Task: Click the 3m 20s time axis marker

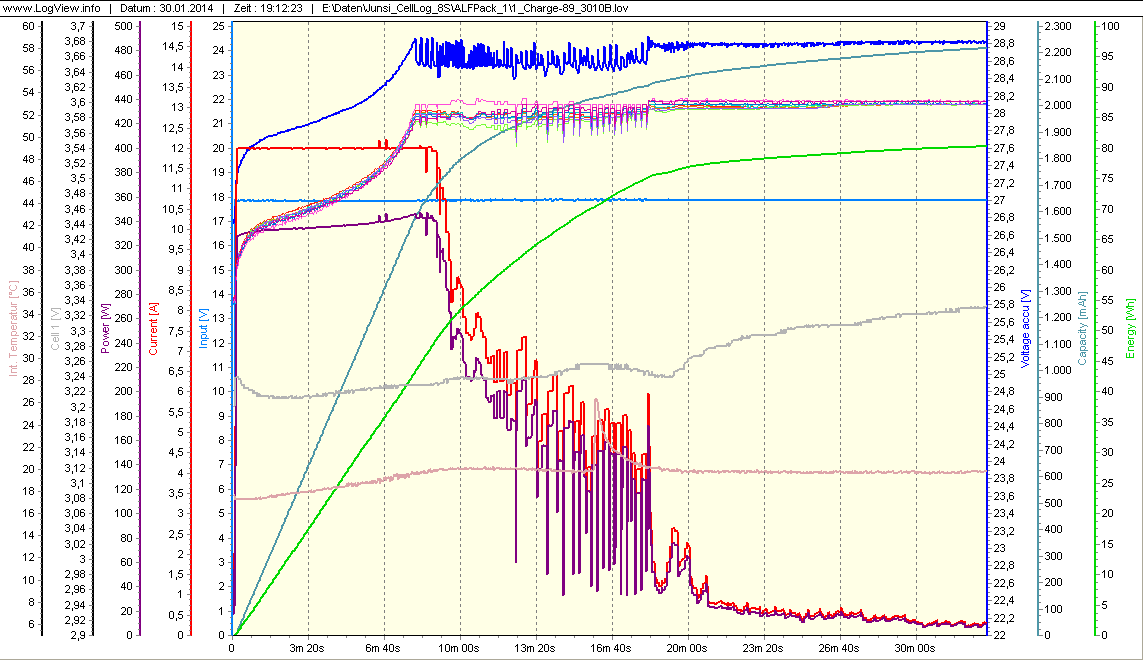Action: [308, 648]
